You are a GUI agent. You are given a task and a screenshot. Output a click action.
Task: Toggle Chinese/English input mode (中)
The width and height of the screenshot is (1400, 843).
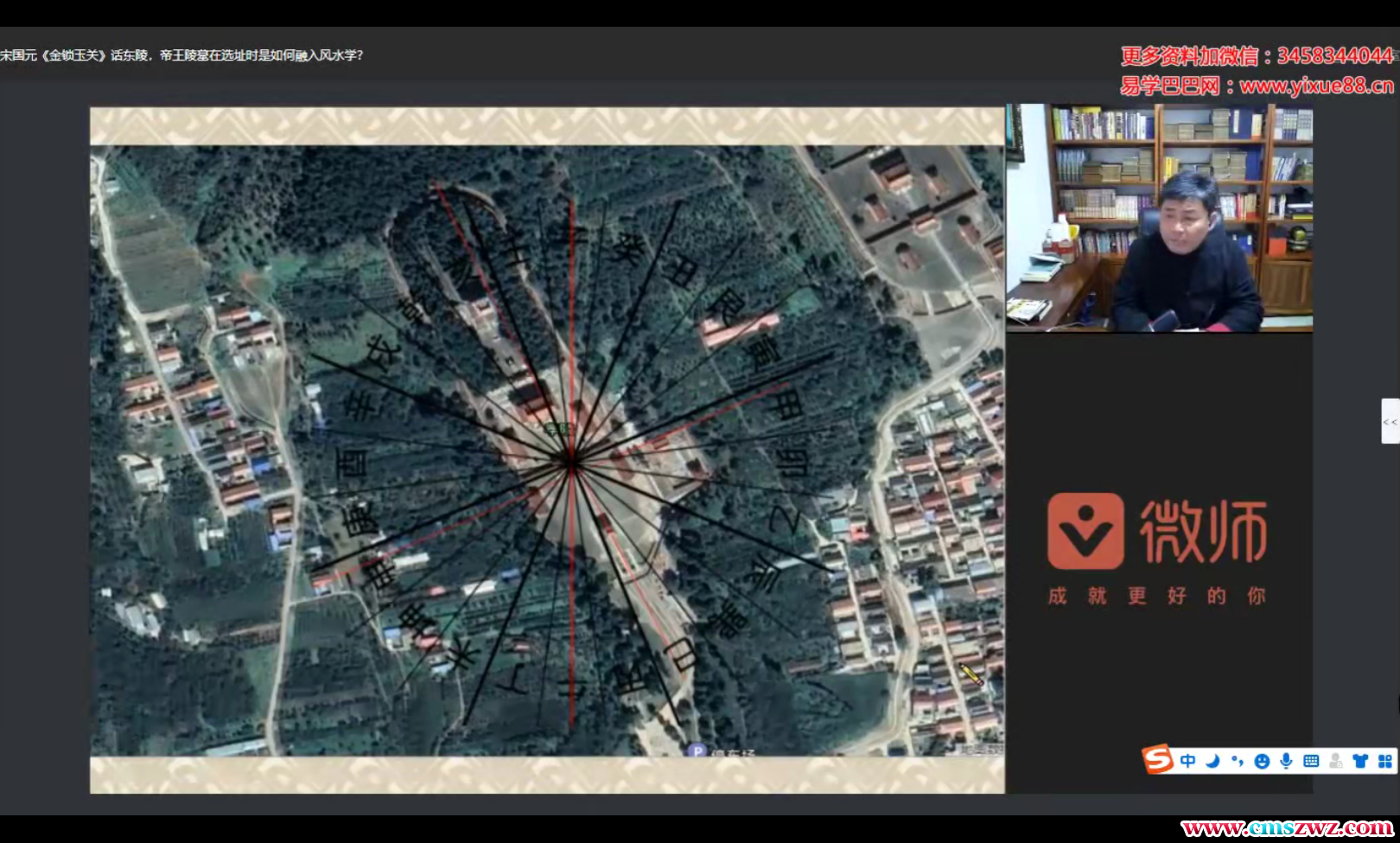click(x=1188, y=761)
